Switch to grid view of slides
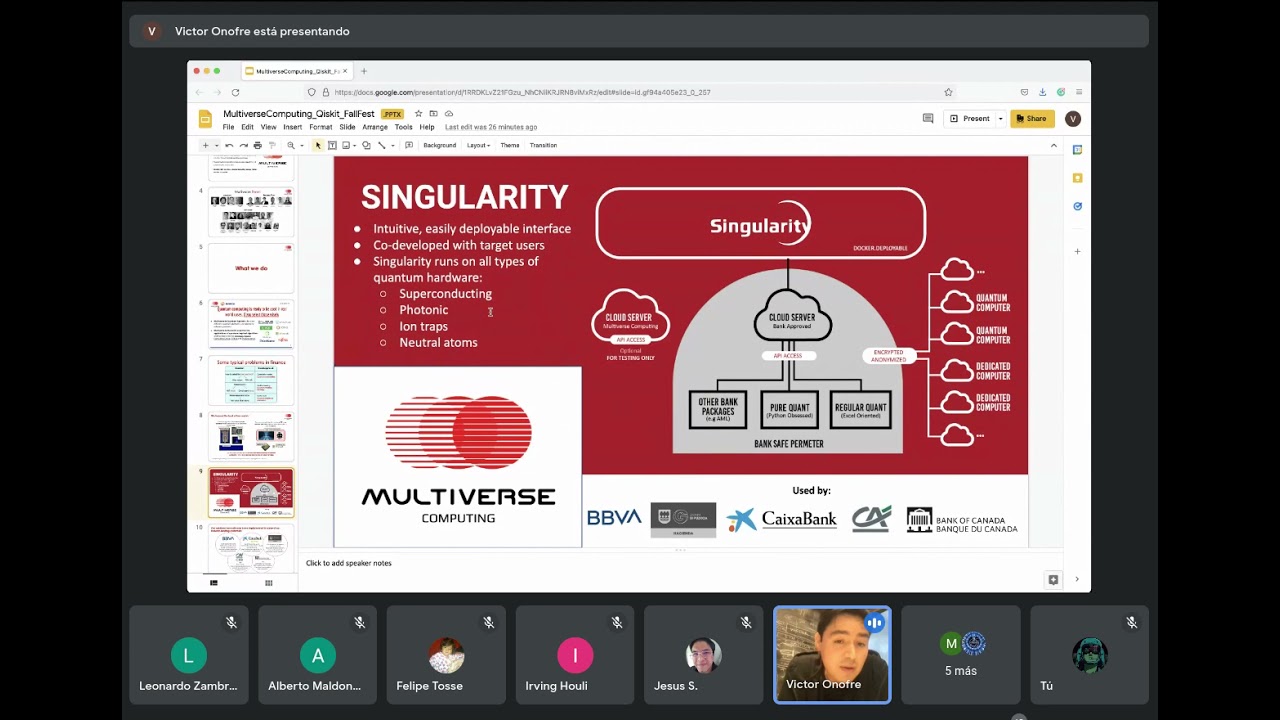This screenshot has height=720, width=1280. tap(268, 583)
